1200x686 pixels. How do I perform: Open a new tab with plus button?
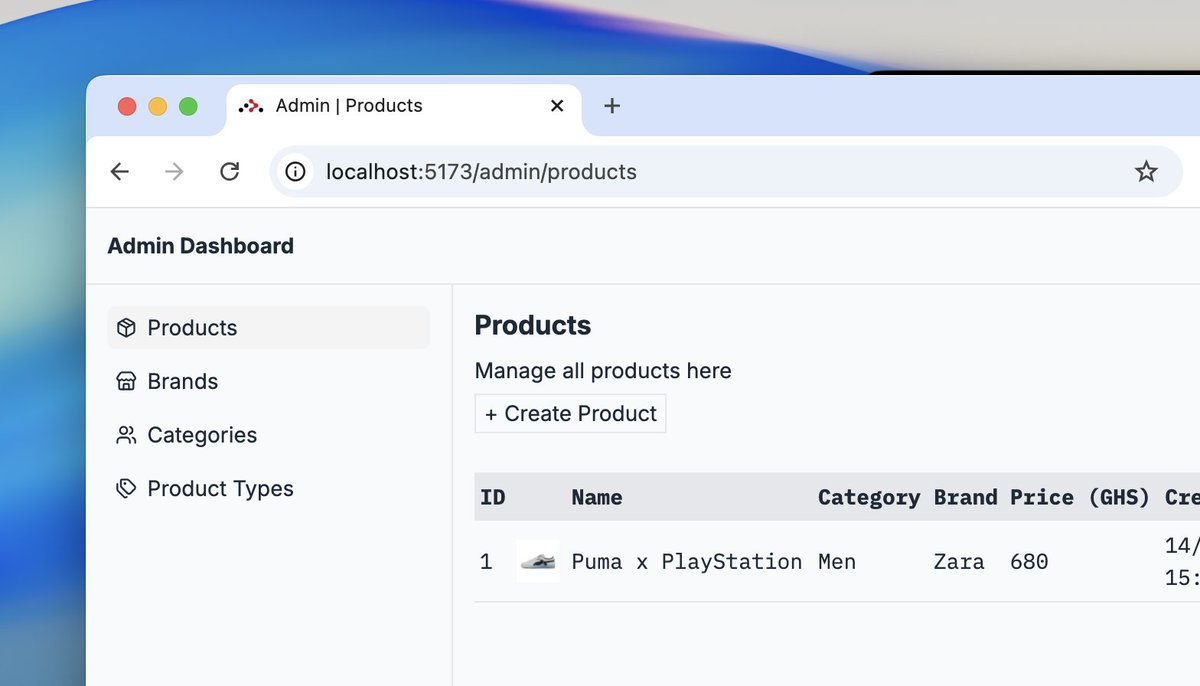tap(612, 106)
